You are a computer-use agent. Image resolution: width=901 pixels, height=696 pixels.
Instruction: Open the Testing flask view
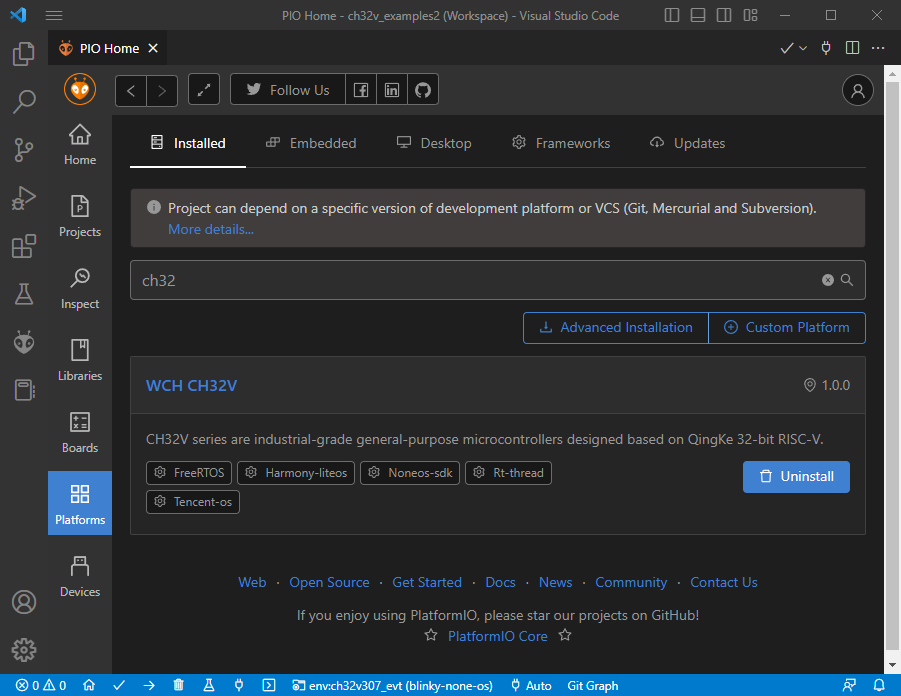(x=24, y=294)
